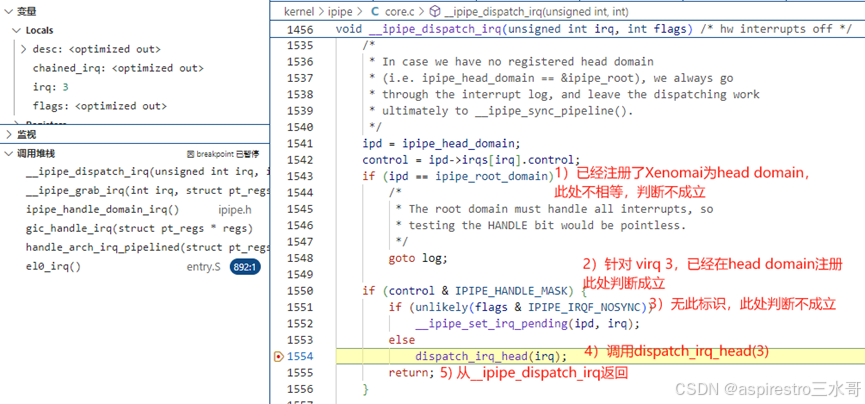Click line number 1456 sticky header
The height and width of the screenshot is (404, 865).
point(300,29)
